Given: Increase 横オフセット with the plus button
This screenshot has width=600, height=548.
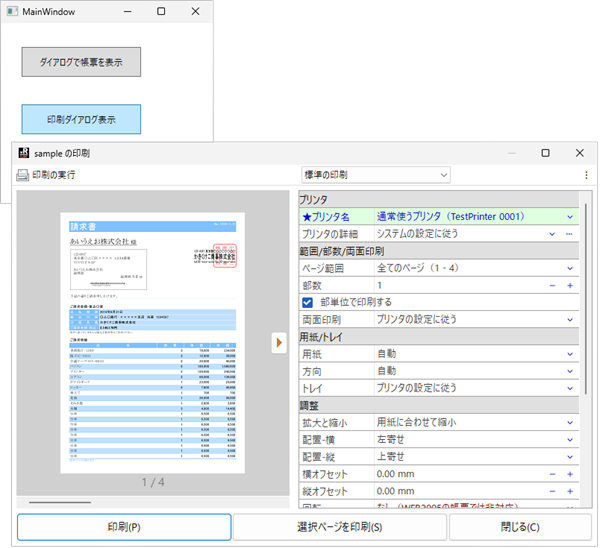Looking at the screenshot, I should tap(570, 474).
